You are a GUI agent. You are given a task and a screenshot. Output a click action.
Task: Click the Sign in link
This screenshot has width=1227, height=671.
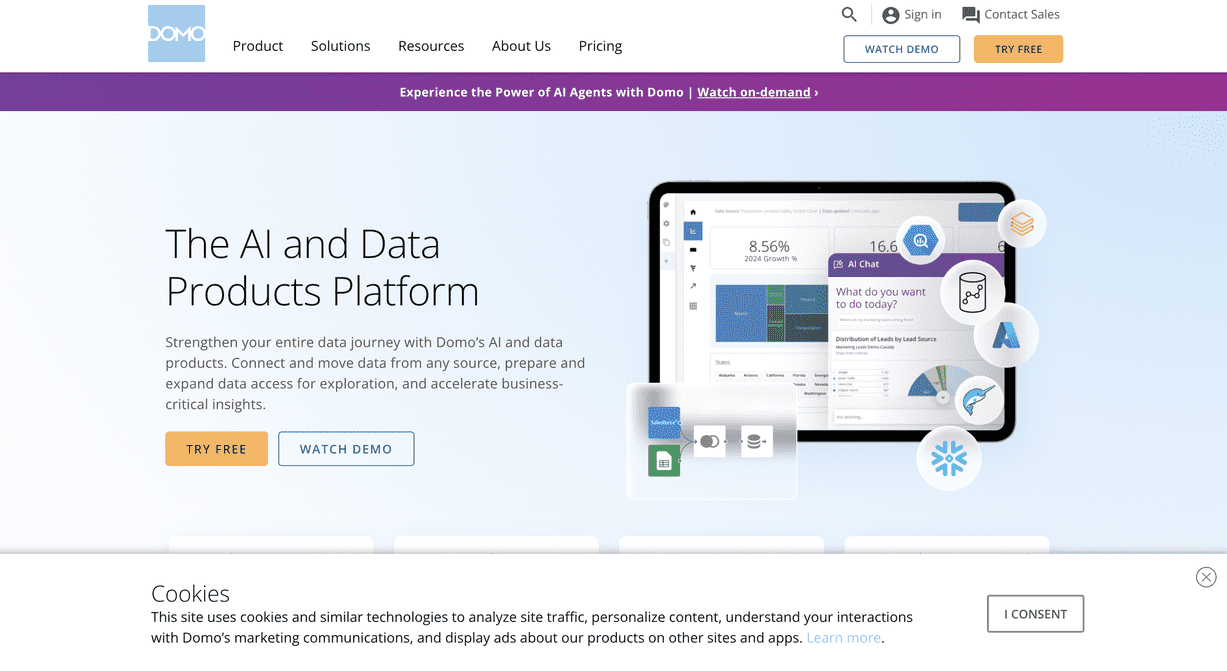point(912,14)
